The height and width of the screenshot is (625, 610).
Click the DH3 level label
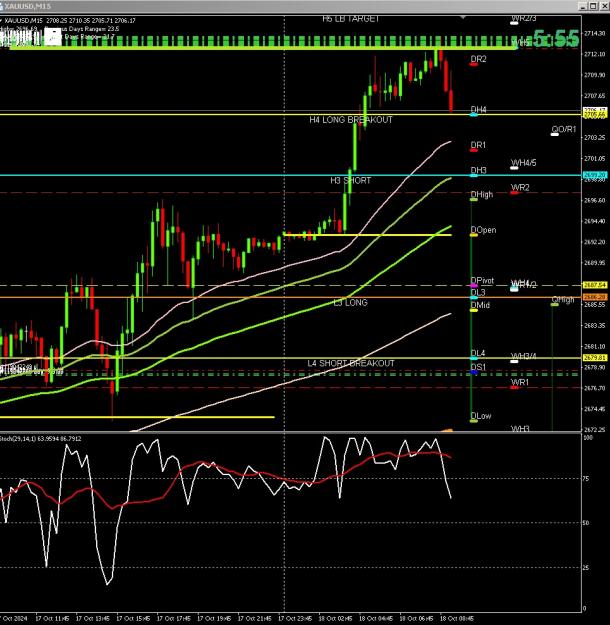pos(478,170)
